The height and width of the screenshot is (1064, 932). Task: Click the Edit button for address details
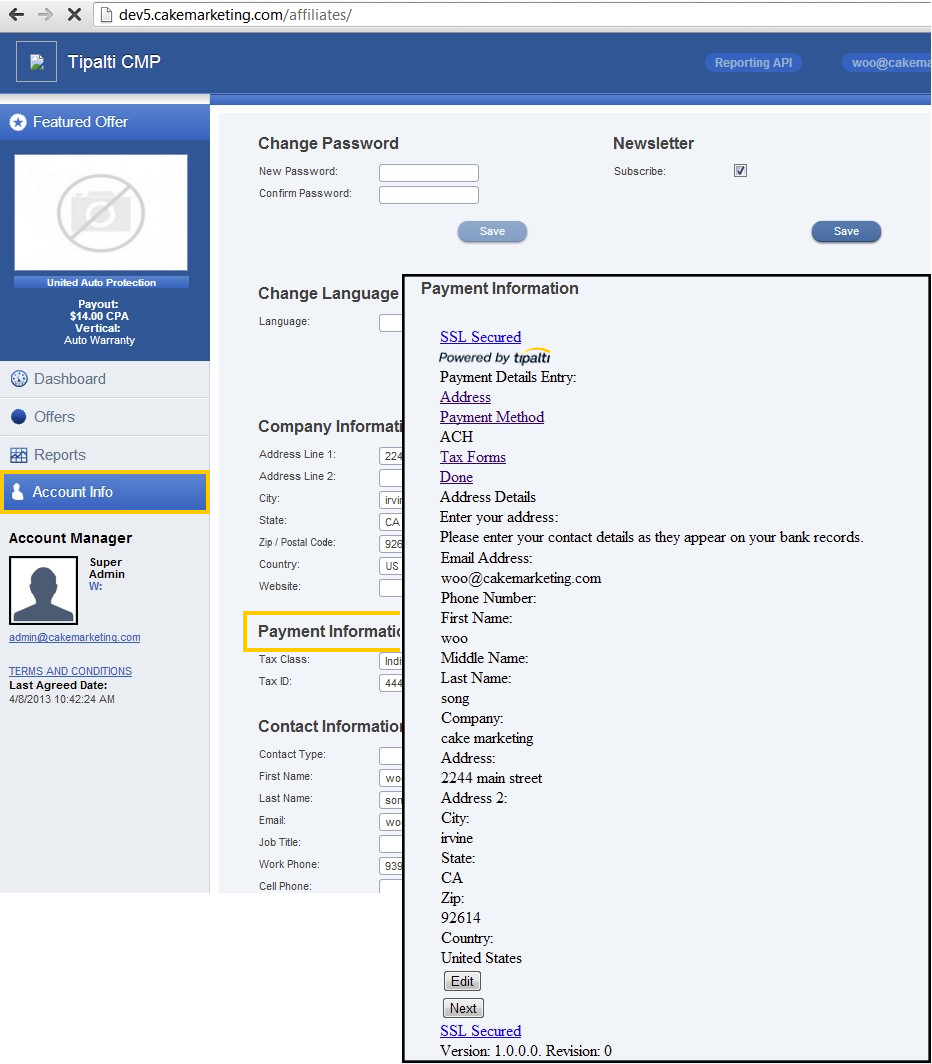[461, 981]
